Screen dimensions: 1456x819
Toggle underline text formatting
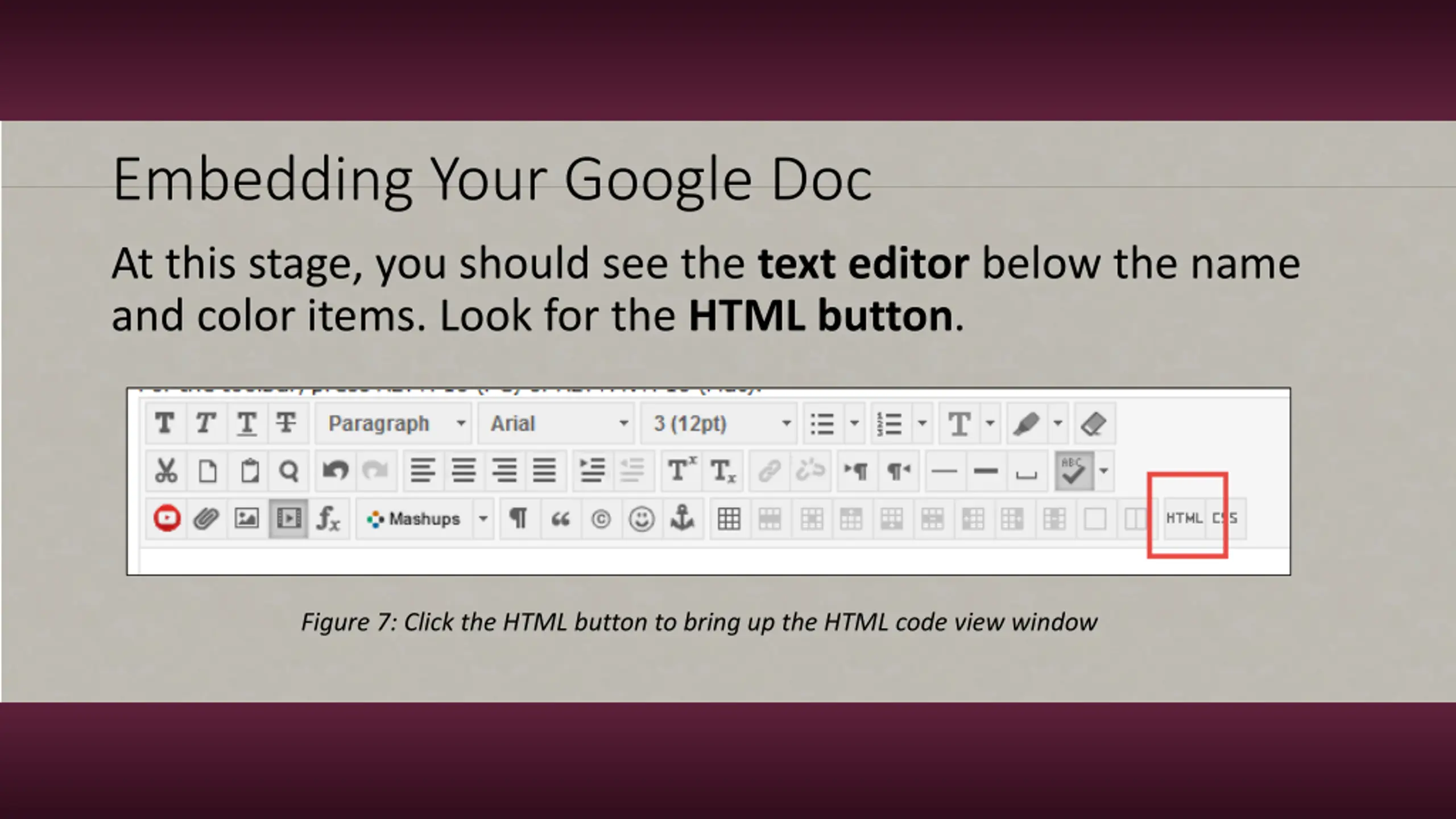click(246, 424)
